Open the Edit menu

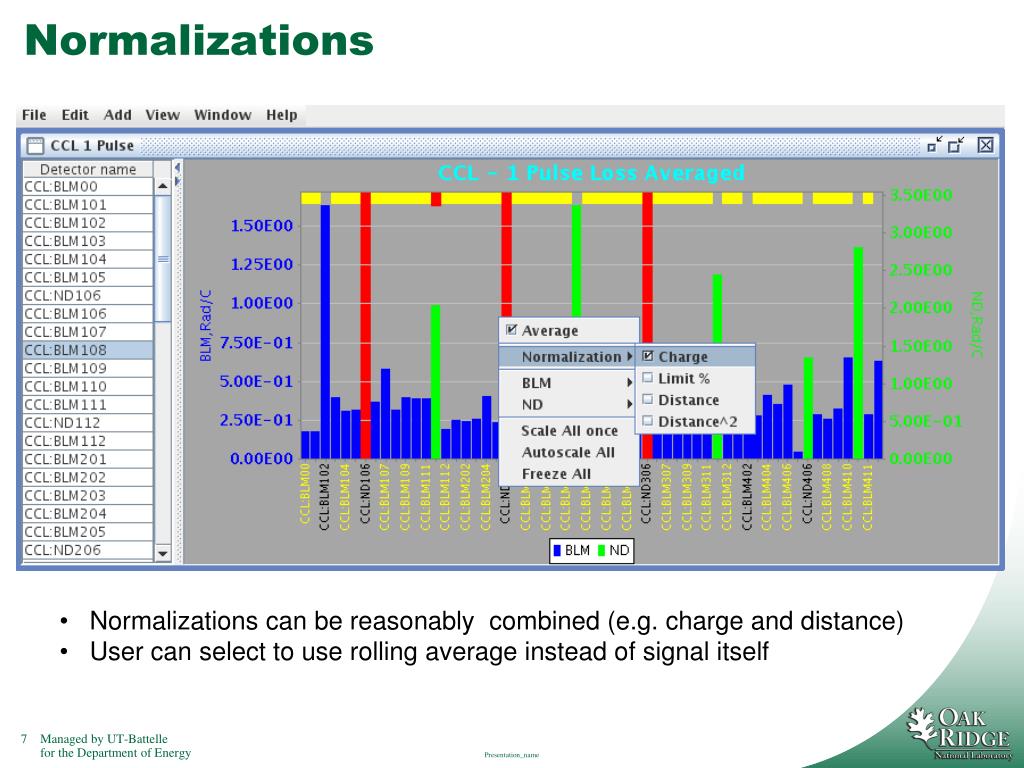[75, 115]
